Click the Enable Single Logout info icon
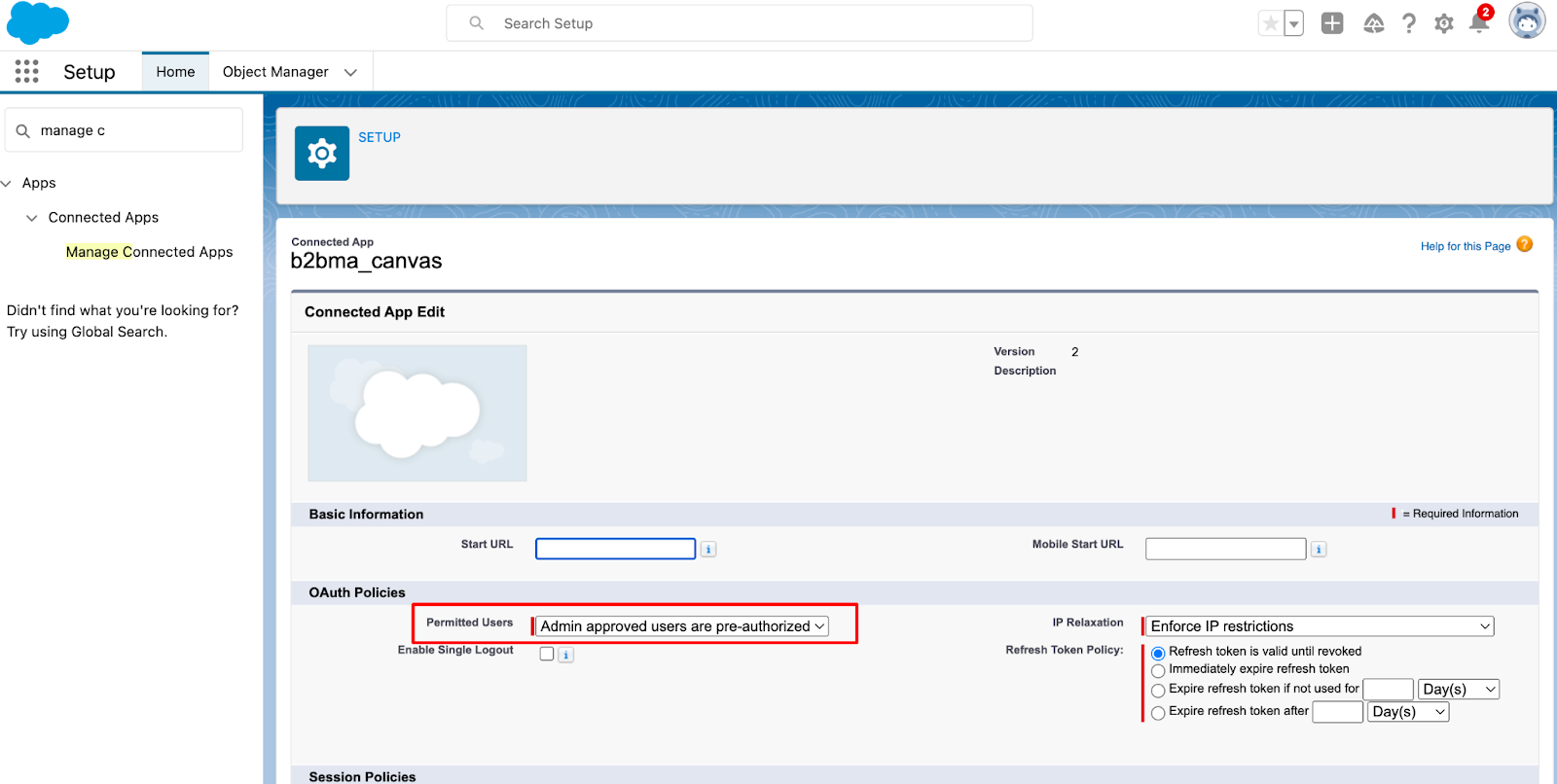This screenshot has height=784, width=1557. coord(566,656)
